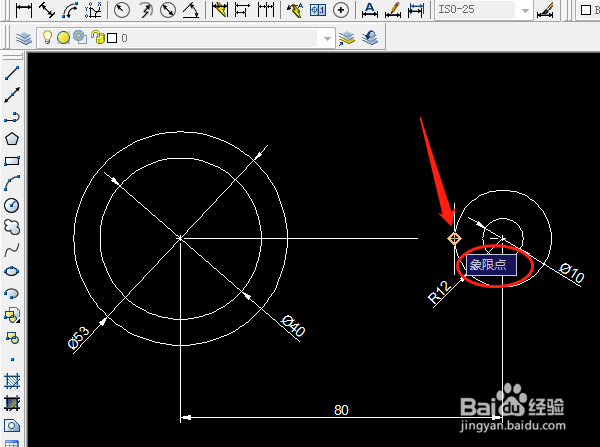The image size is (600, 447).
Task: Open the Layer Properties Manager
Action: tap(24, 38)
